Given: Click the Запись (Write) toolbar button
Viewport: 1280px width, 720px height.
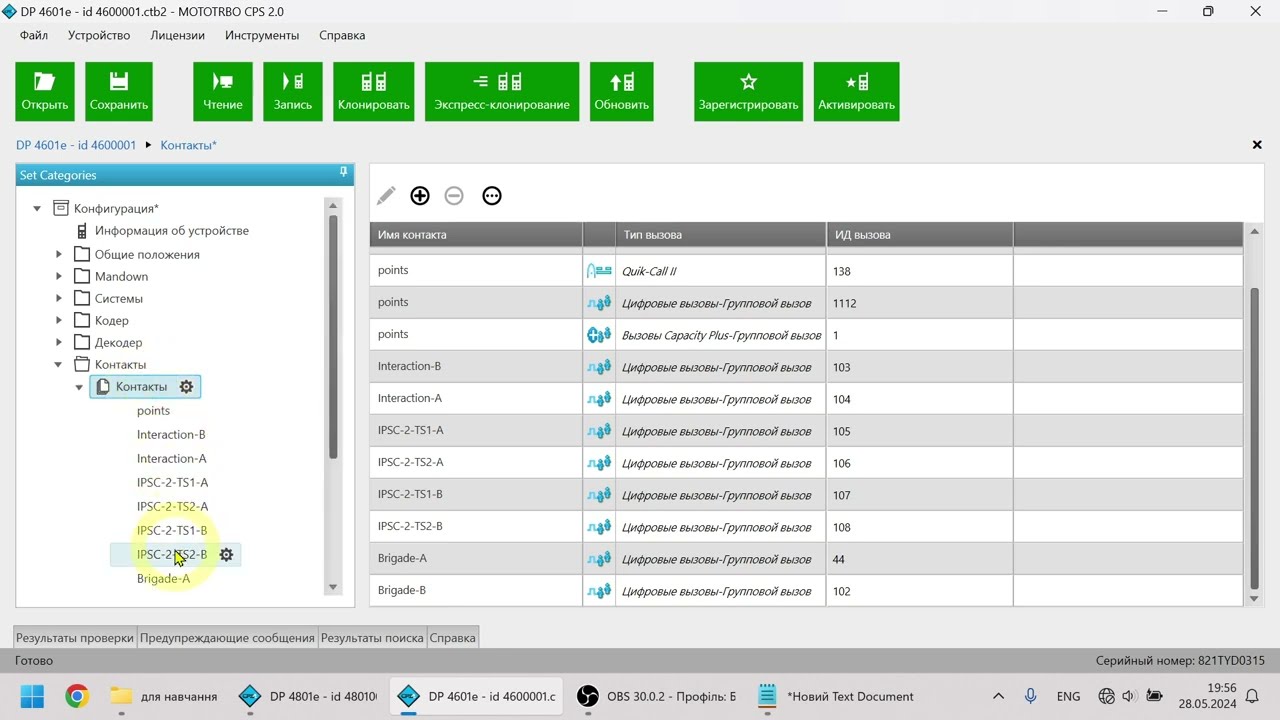Looking at the screenshot, I should [x=293, y=91].
